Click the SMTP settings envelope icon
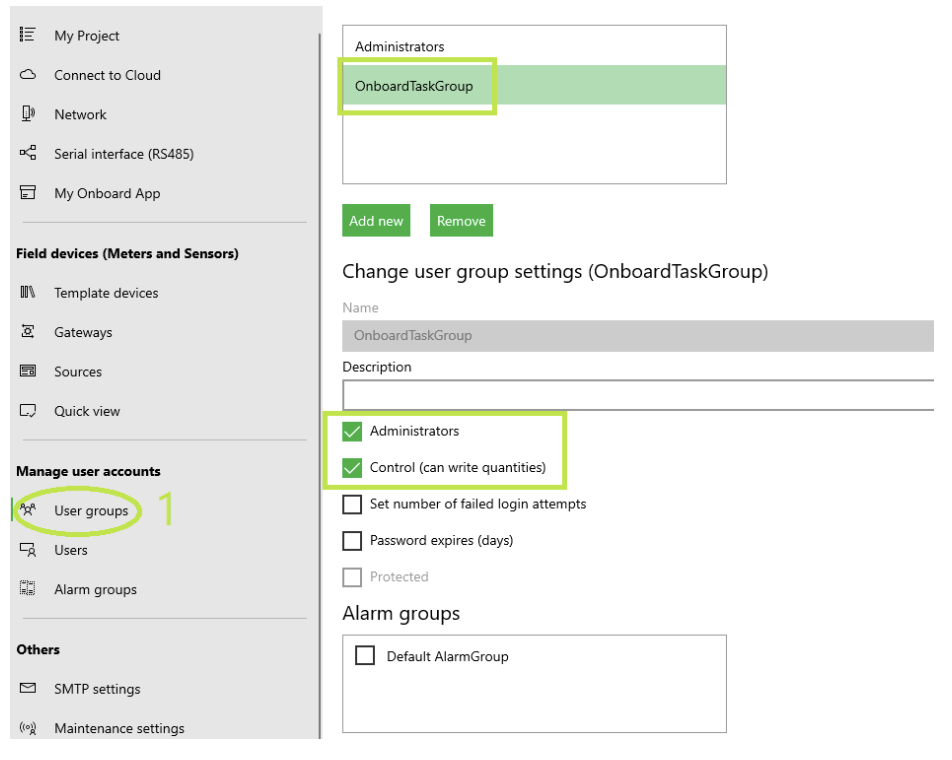The height and width of the screenshot is (760, 952). tap(27, 688)
